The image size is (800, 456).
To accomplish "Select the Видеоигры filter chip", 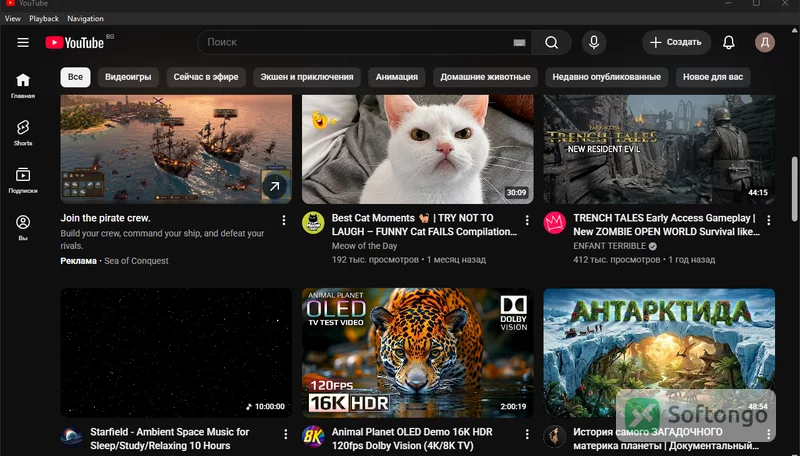I will point(128,77).
